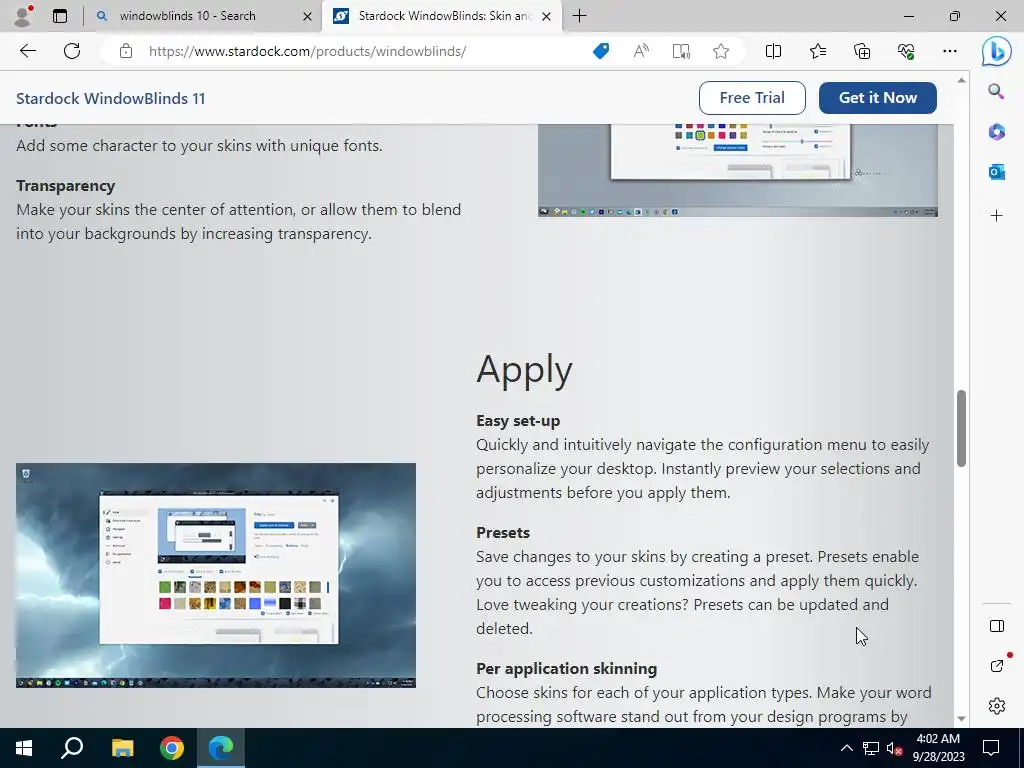
Task: Click the Per application skinning subheading
Action: (x=566, y=669)
